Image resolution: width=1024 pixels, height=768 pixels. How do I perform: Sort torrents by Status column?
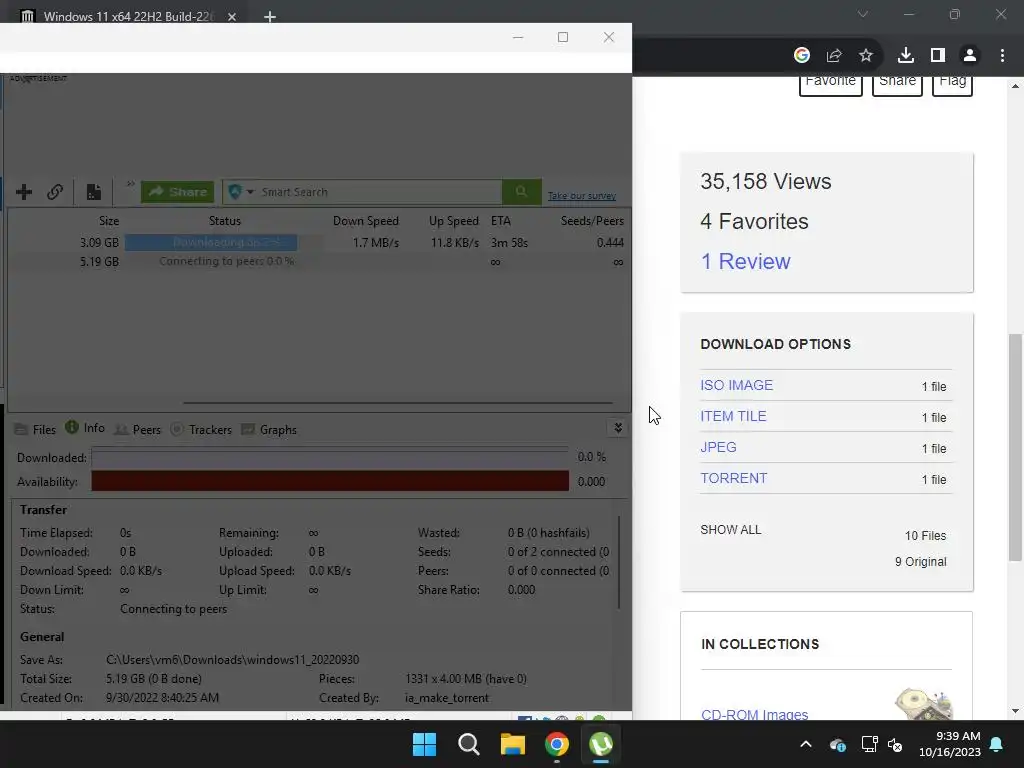tap(225, 221)
